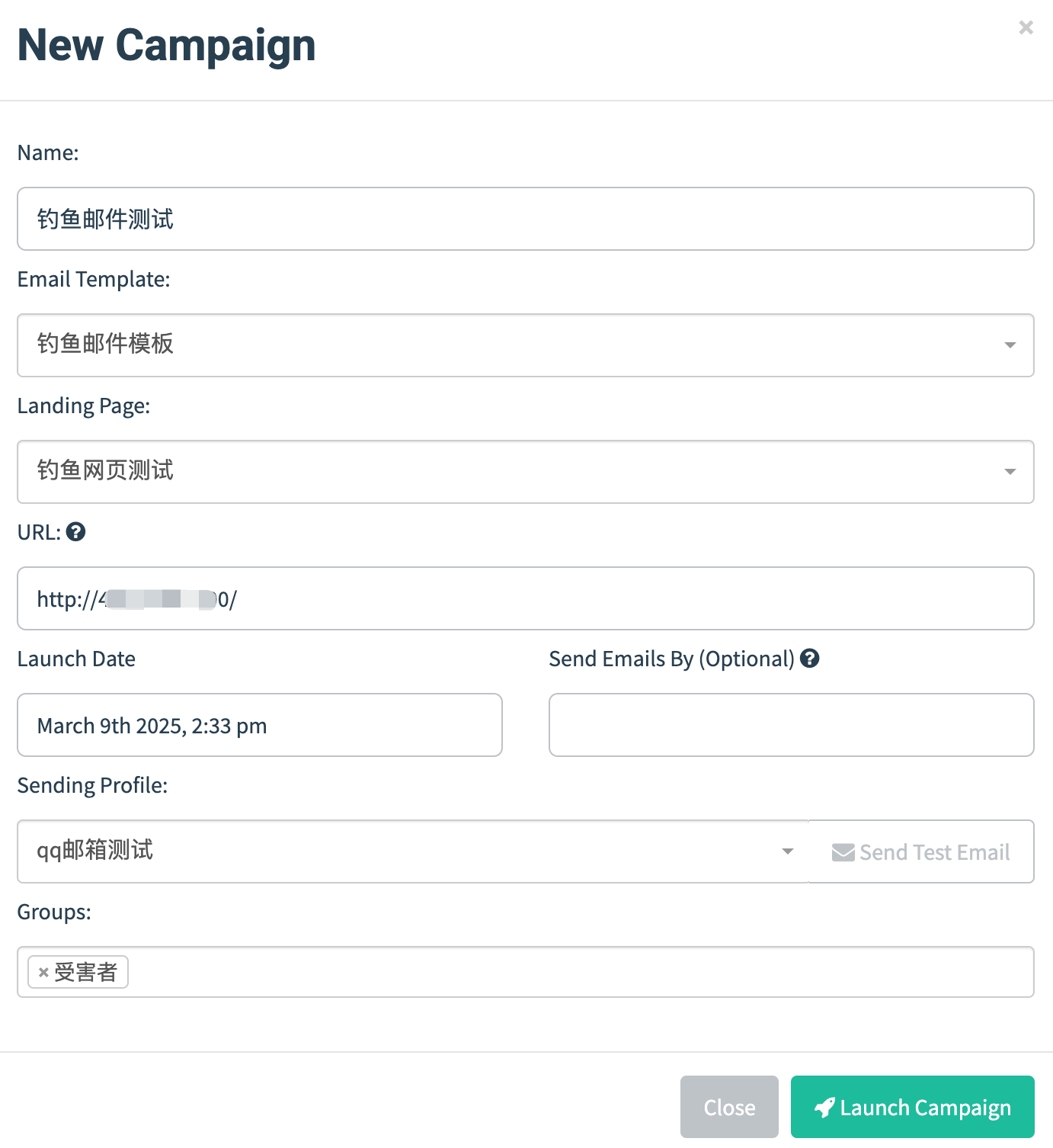
Task: Click the envelope icon beside Send Test Email
Action: [x=843, y=852]
